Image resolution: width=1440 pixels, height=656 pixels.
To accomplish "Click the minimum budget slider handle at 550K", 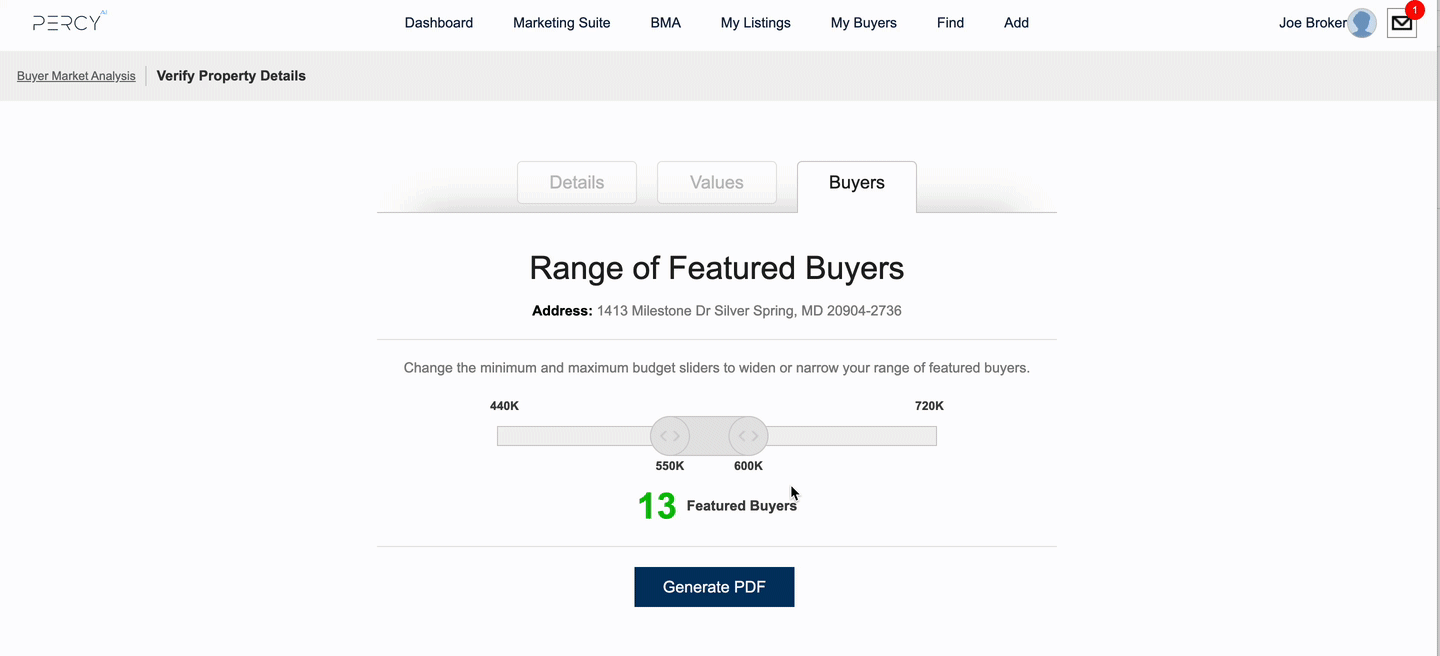I will click(670, 436).
